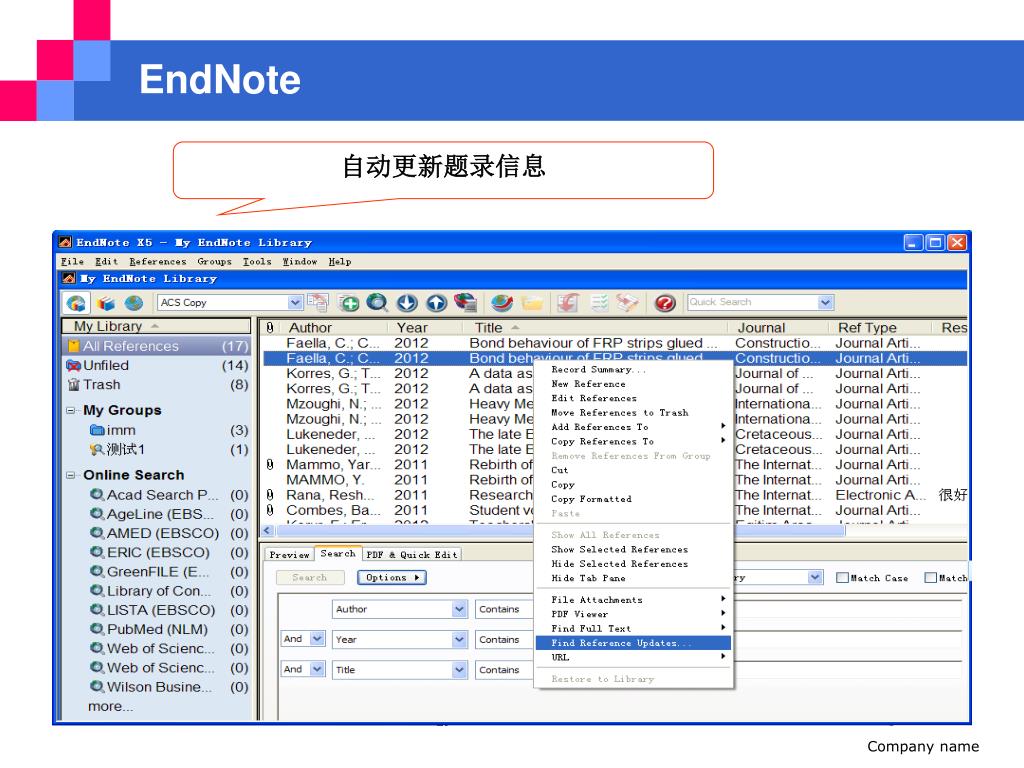Click the Export up-arrow toolbar icon
Image resolution: width=1024 pixels, height=768 pixels.
pyautogui.click(x=436, y=303)
